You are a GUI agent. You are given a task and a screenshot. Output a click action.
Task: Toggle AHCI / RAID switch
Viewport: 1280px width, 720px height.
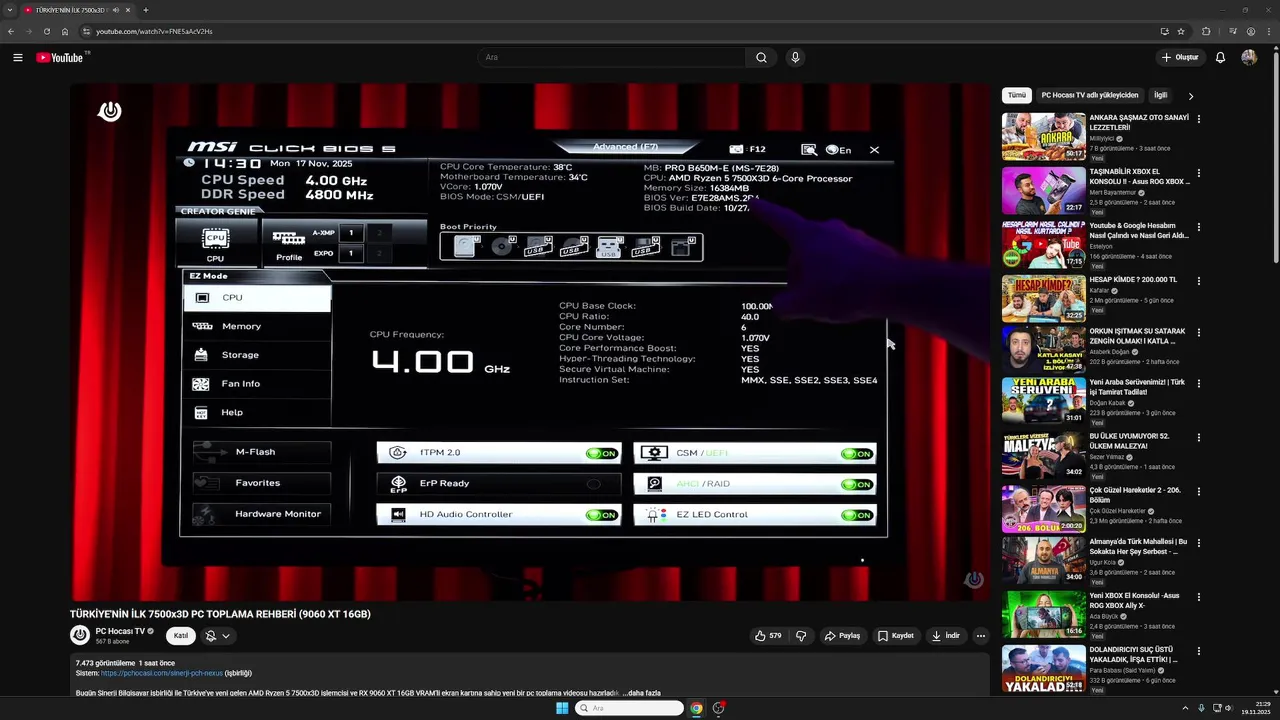click(857, 484)
